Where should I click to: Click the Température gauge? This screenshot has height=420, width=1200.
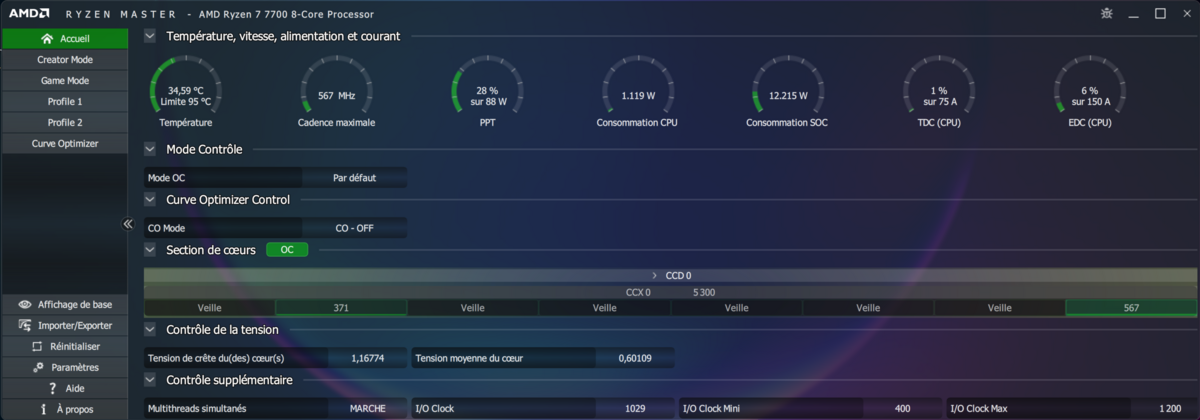(185, 92)
